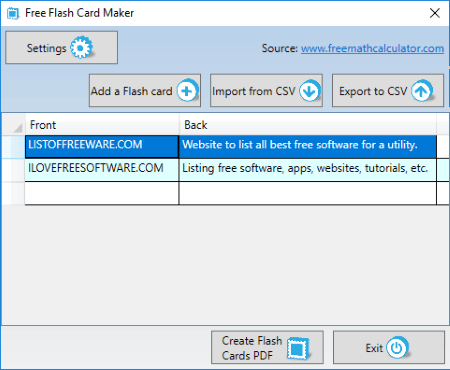The height and width of the screenshot is (370, 450).
Task: Click the 'Add a Flash card' label
Action: coord(131,91)
